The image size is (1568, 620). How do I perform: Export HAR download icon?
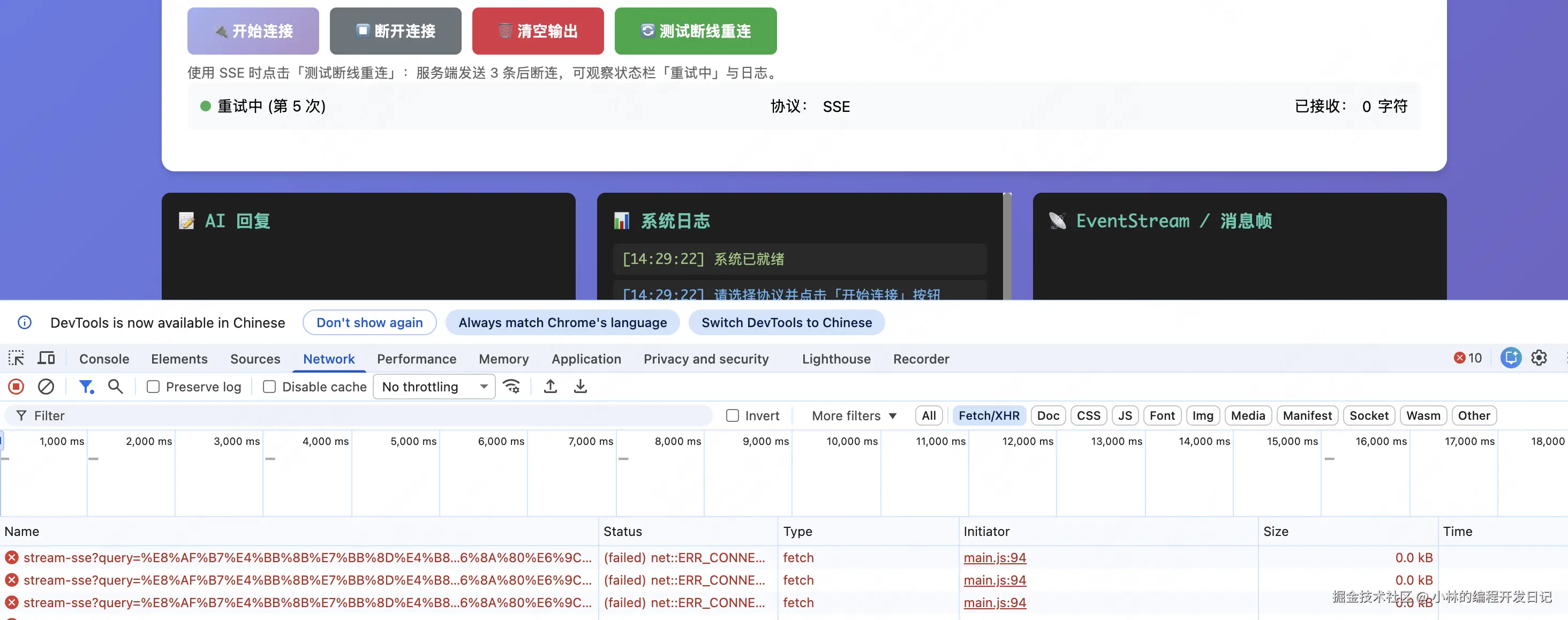[580, 387]
